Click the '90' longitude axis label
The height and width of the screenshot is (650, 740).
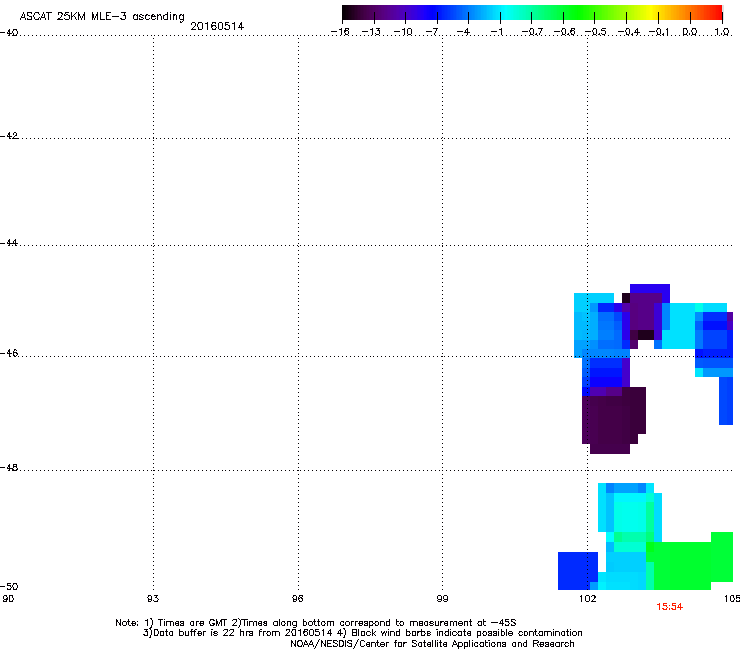tap(8, 599)
